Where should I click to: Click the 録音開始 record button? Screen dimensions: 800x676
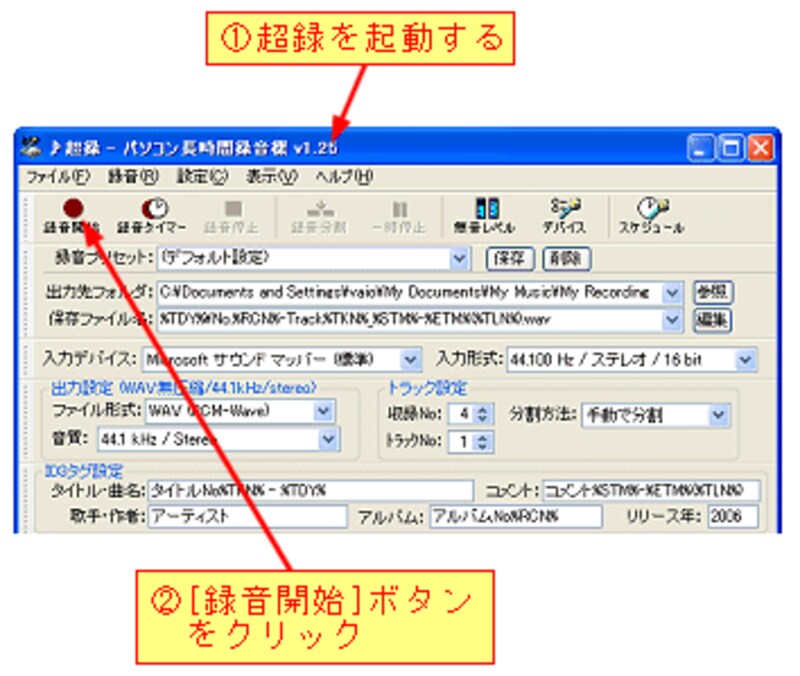72,216
